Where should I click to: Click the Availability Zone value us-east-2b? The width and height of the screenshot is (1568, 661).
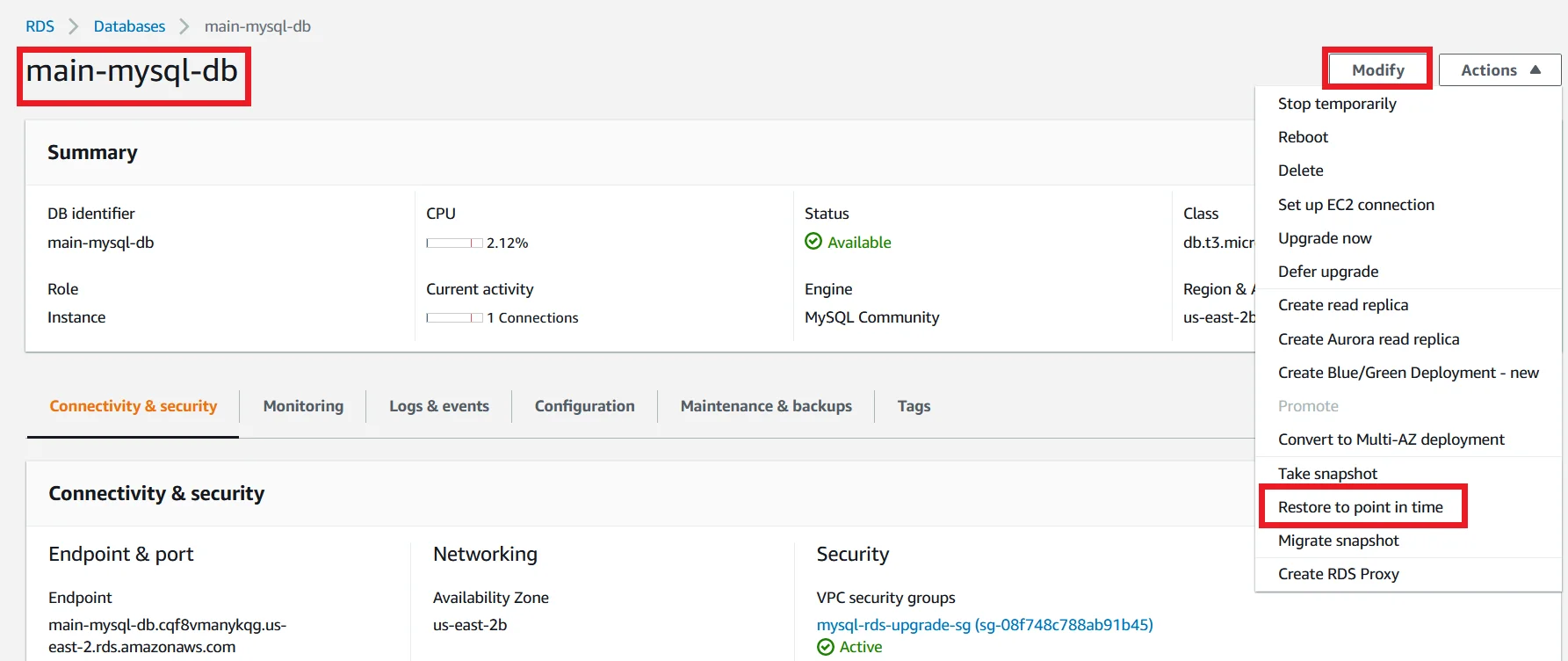click(x=470, y=625)
